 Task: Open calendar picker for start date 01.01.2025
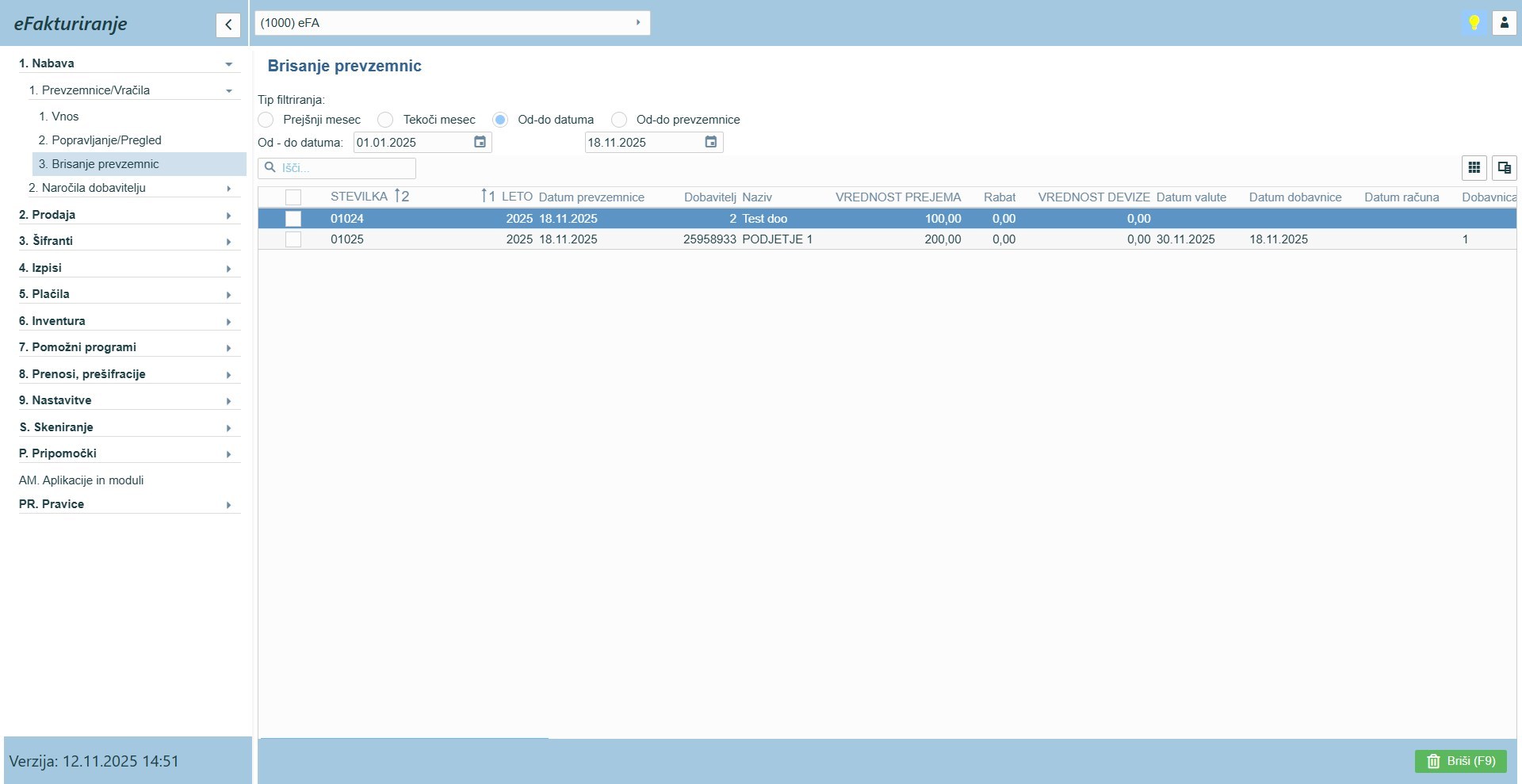coord(480,142)
